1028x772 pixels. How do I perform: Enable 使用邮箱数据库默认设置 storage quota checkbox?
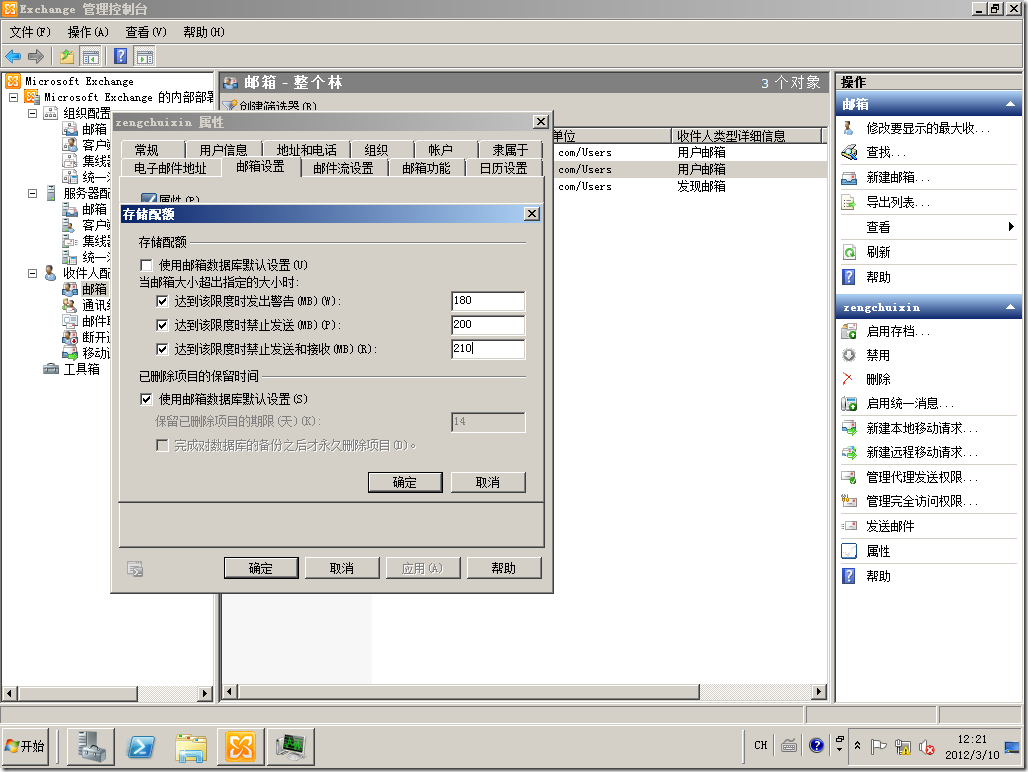[146, 265]
